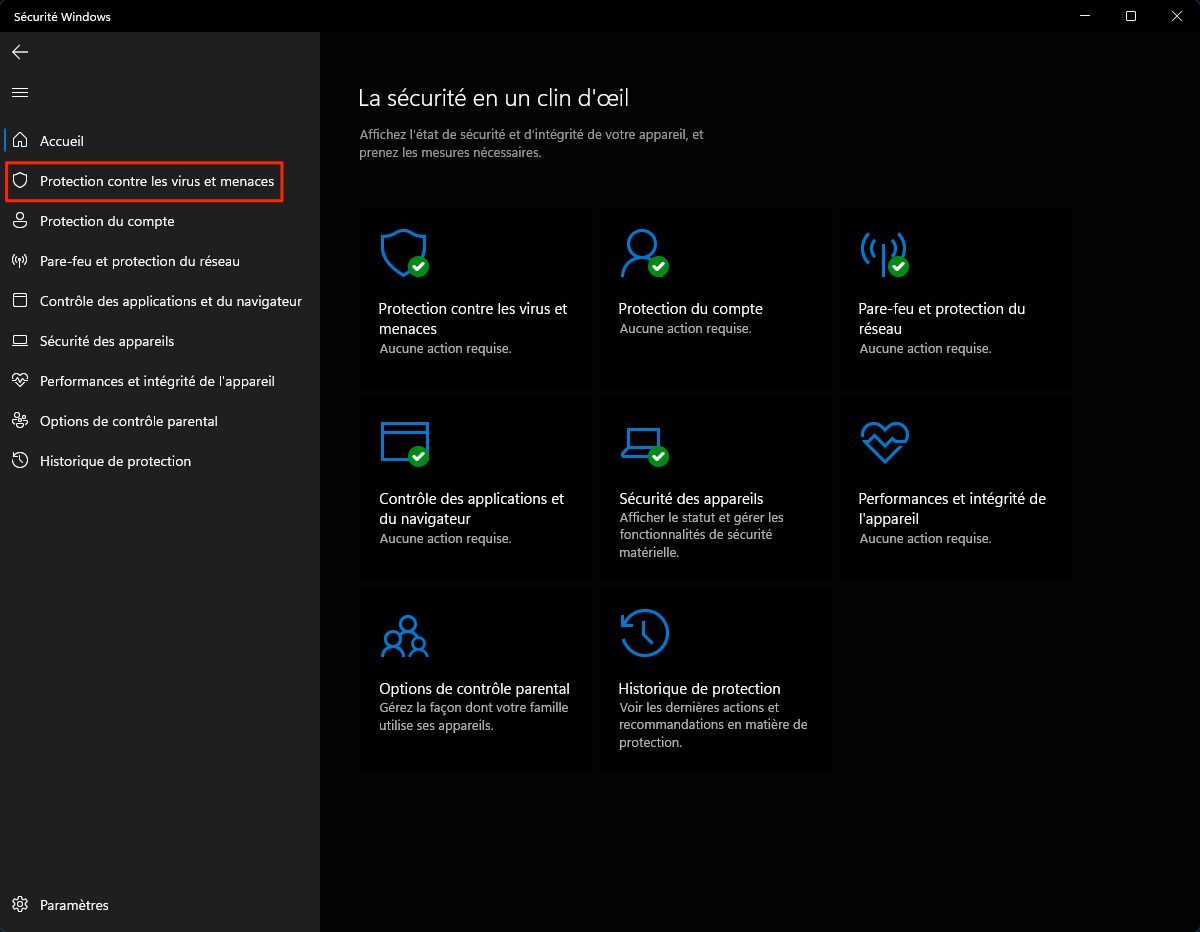Viewport: 1200px width, 932px height.
Task: Click the large heart icon on device performance tile
Action: pos(884,442)
